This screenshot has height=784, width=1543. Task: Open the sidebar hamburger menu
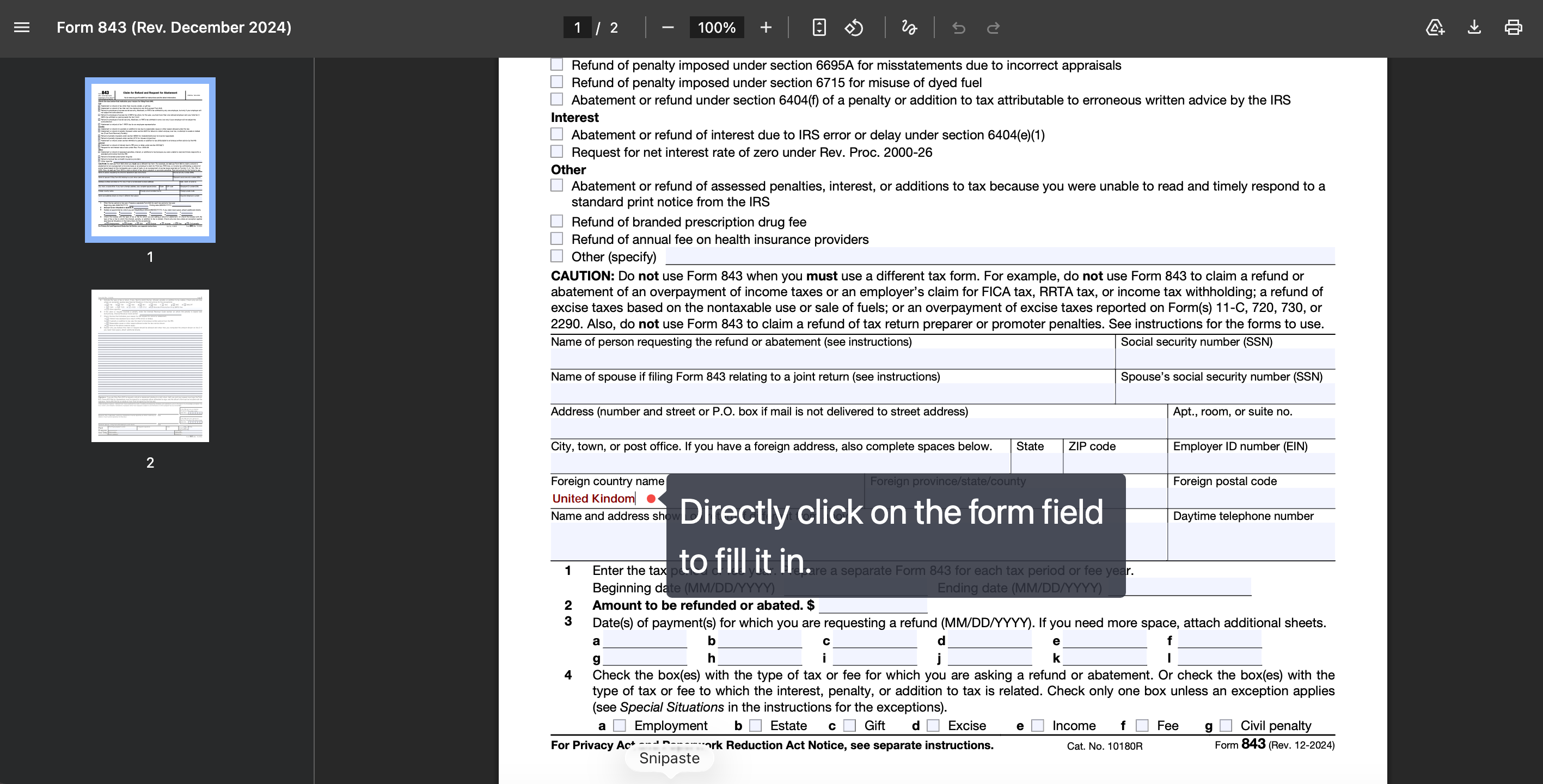tap(22, 28)
